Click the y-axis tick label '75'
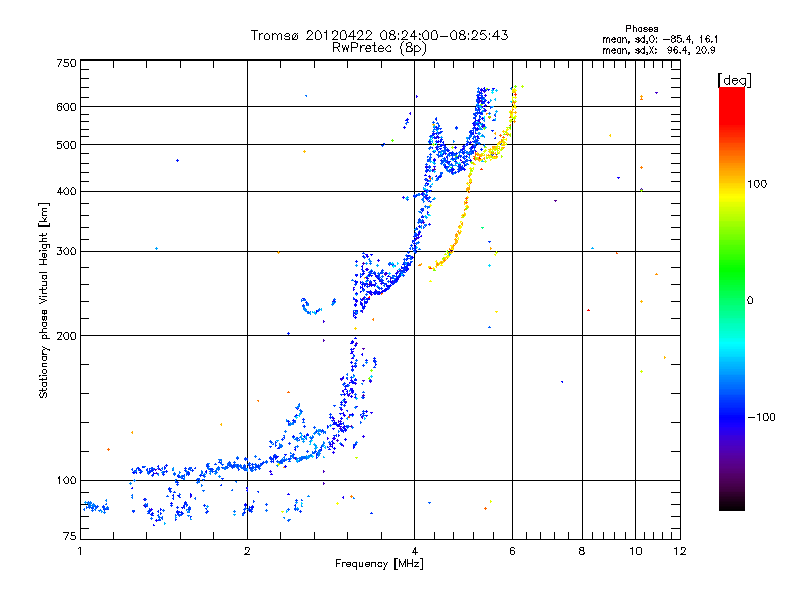 70,536
